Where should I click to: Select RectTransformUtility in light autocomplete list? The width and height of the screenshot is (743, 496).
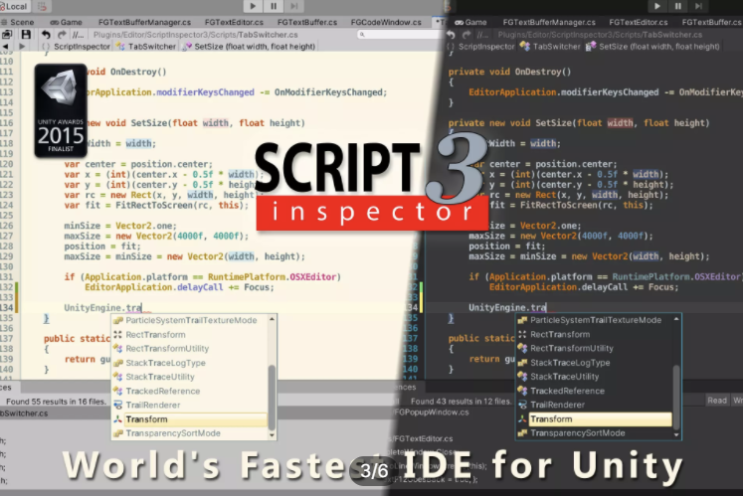click(190, 348)
